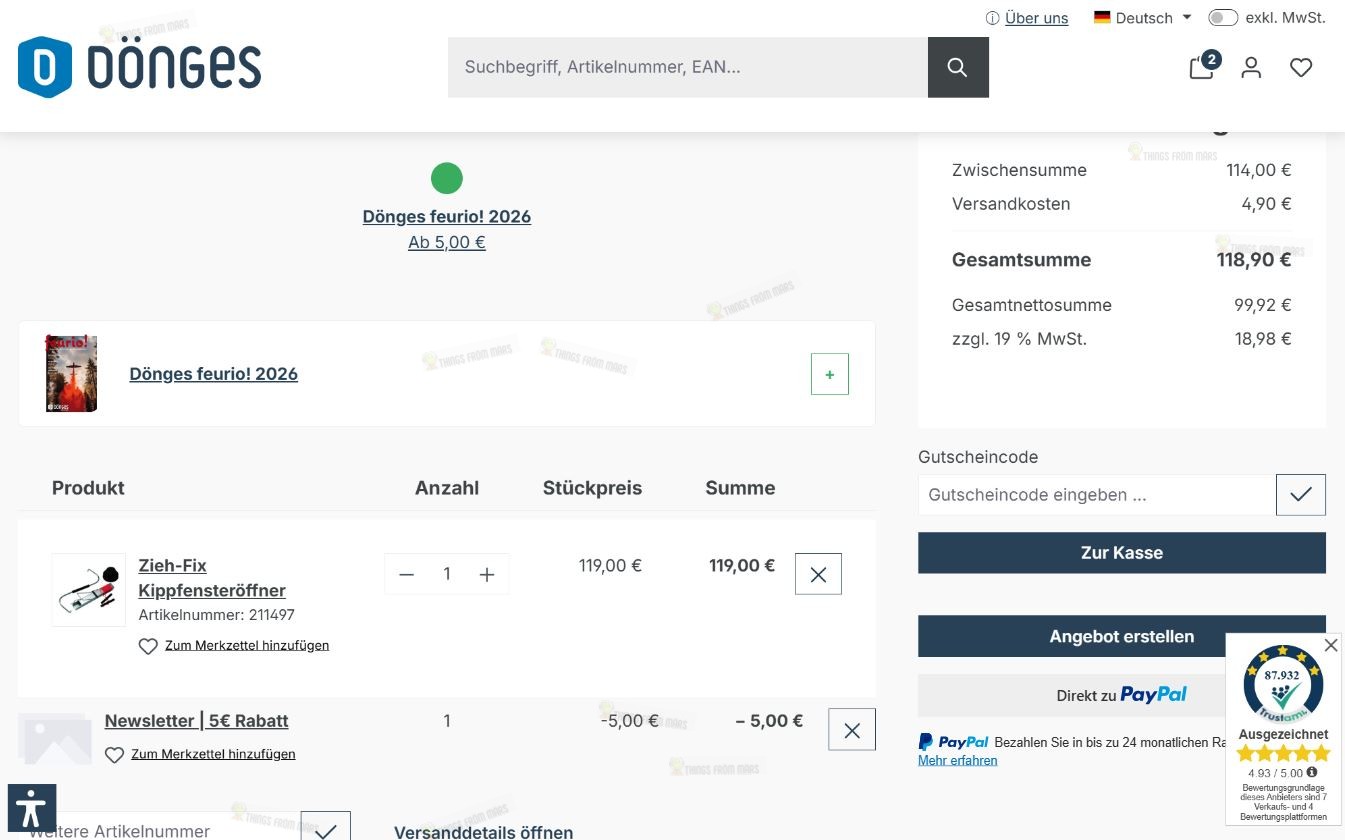Open the Über uns link
The width and height of the screenshot is (1345, 840).
coord(1036,18)
